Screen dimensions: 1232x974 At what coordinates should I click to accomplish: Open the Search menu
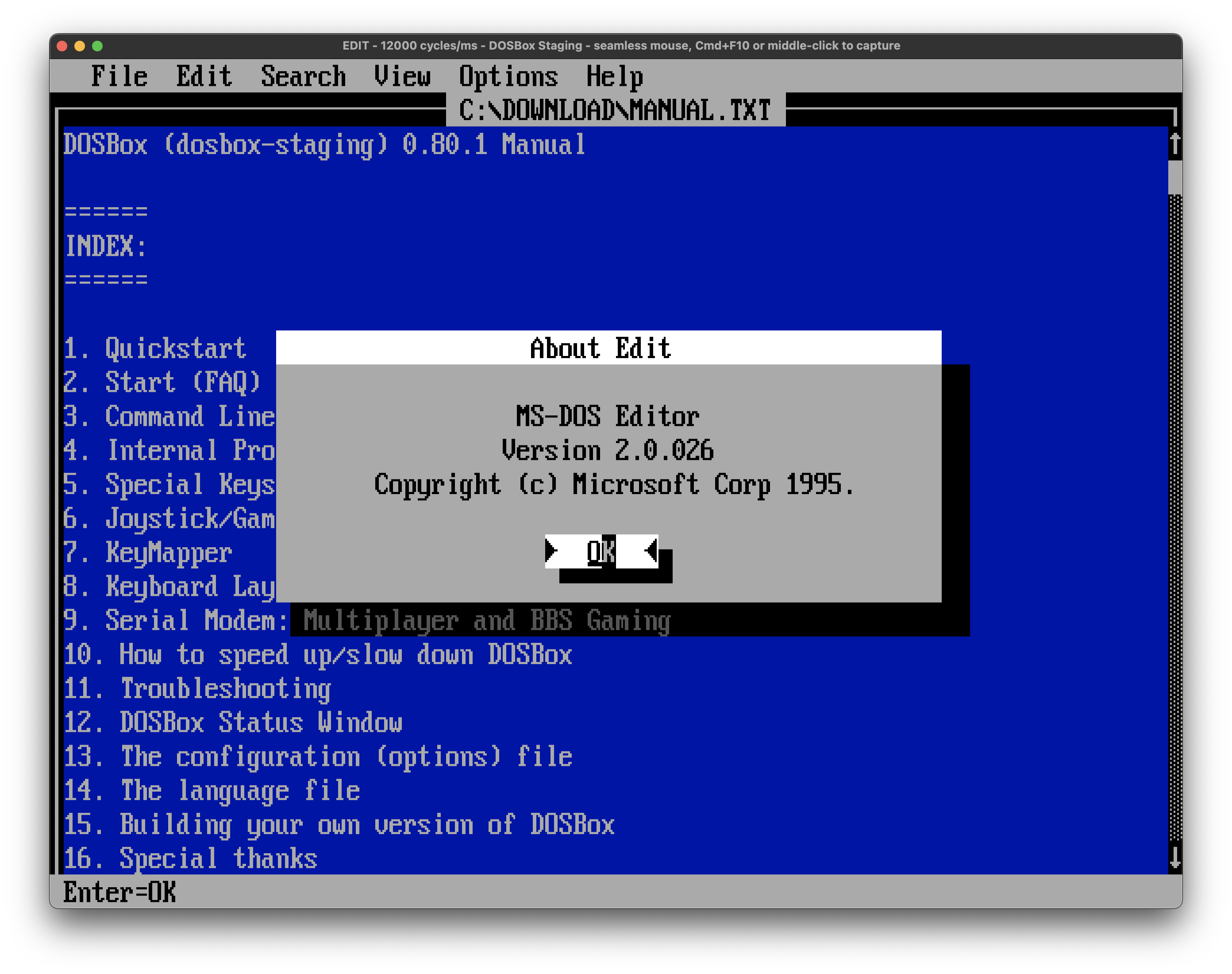tap(304, 75)
